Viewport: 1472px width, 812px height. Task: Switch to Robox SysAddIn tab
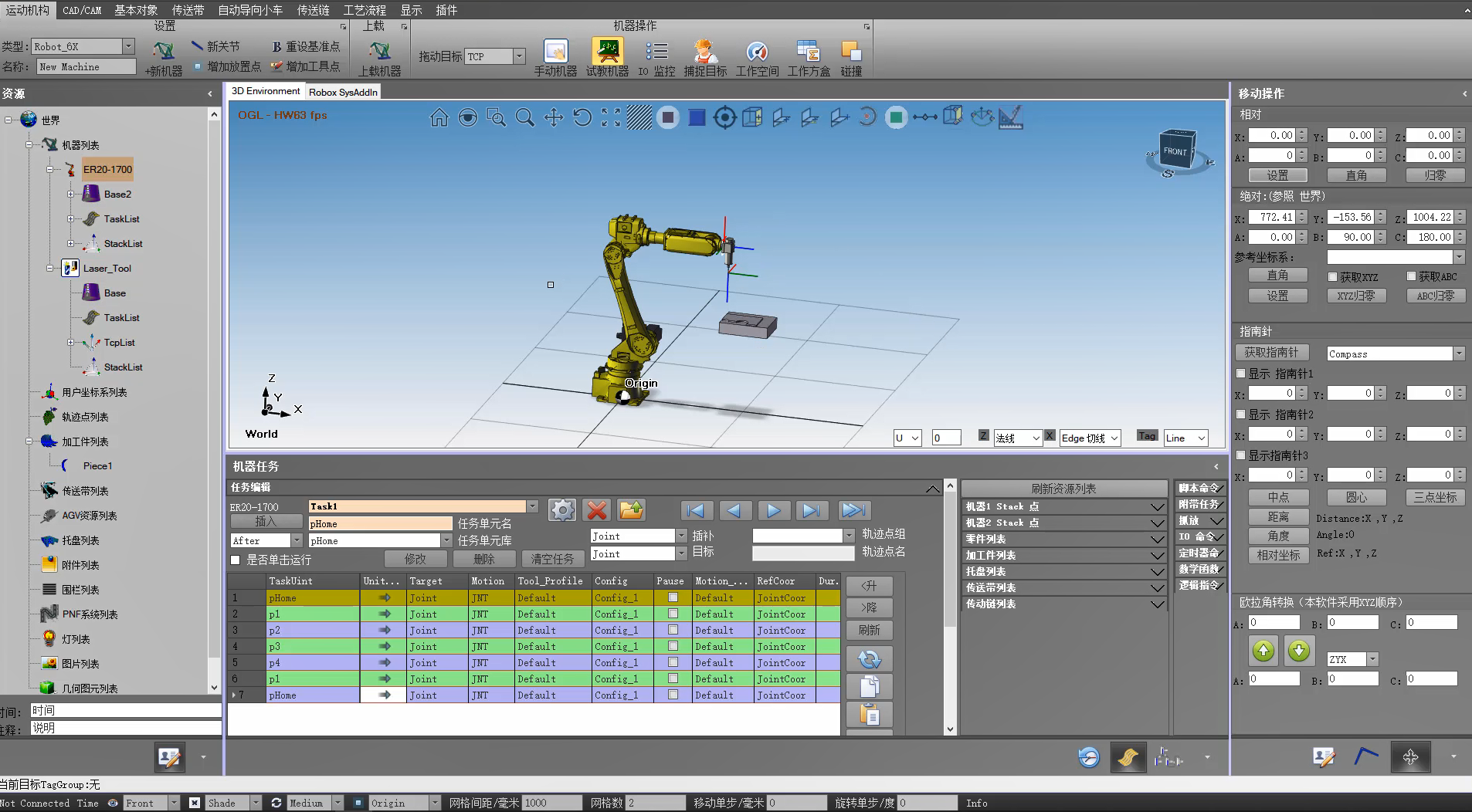[x=343, y=92]
